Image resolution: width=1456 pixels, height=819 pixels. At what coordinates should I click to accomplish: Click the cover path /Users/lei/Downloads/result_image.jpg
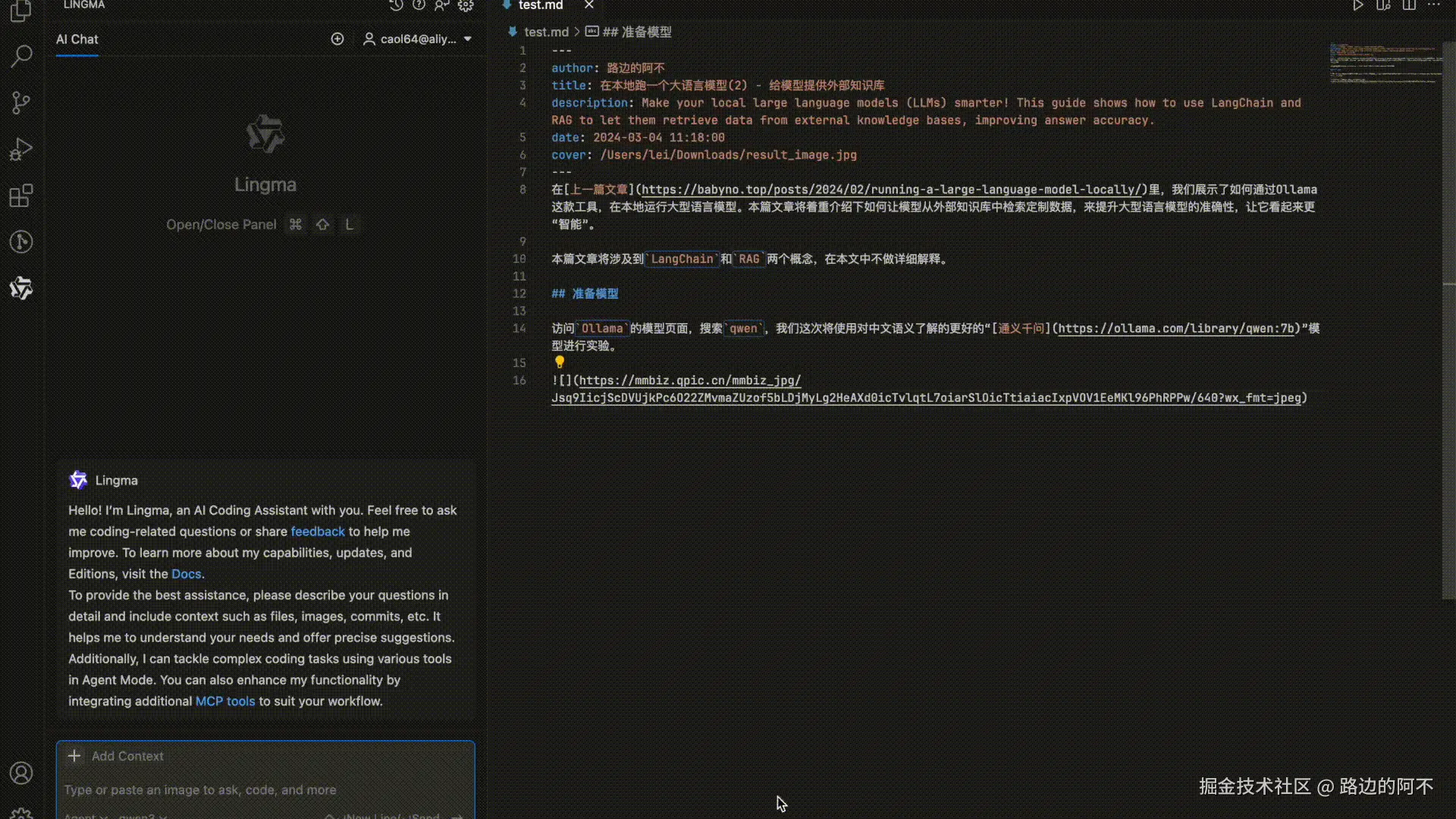pyautogui.click(x=729, y=155)
